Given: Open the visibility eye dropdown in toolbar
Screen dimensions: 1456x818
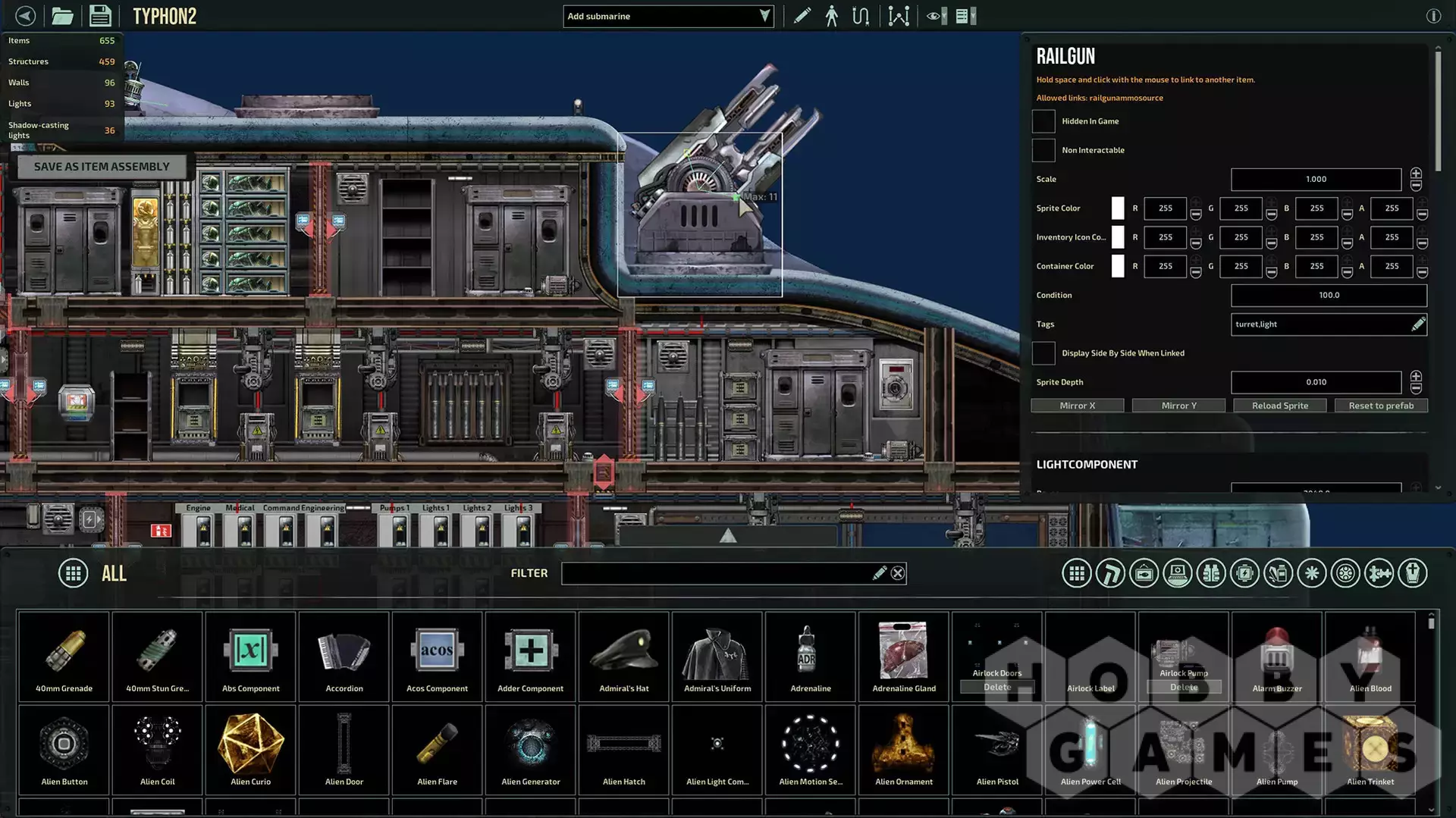Looking at the screenshot, I should pyautogui.click(x=937, y=16).
